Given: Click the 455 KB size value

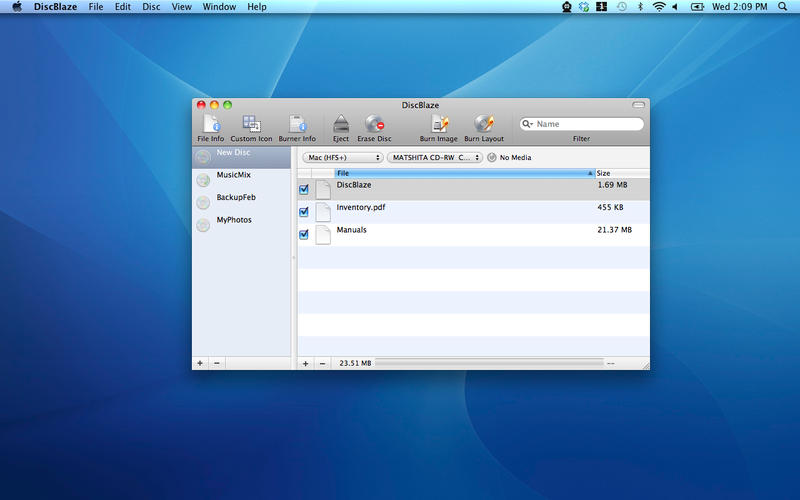Looking at the screenshot, I should 610,207.
